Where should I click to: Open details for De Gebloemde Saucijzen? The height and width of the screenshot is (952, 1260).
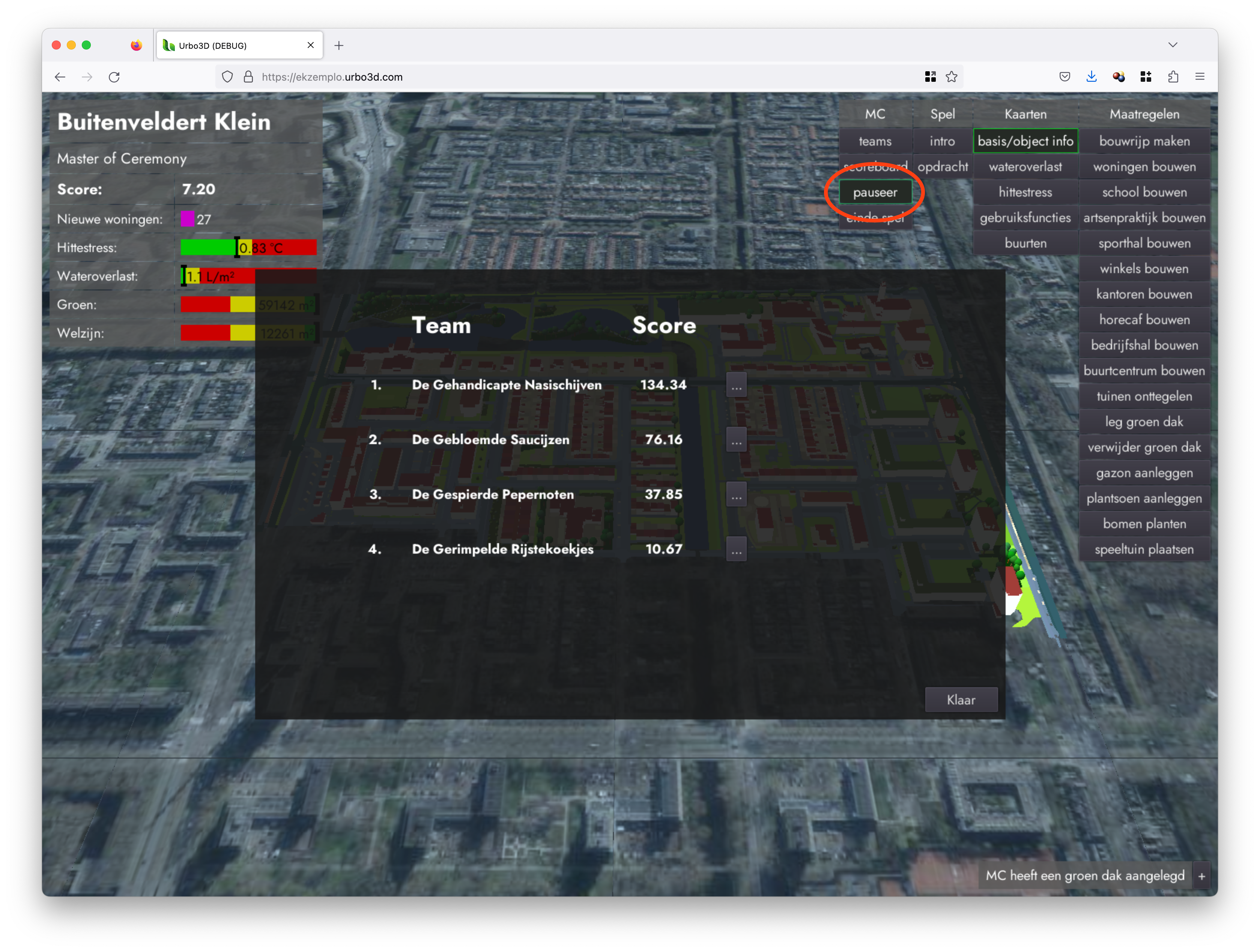pos(737,440)
